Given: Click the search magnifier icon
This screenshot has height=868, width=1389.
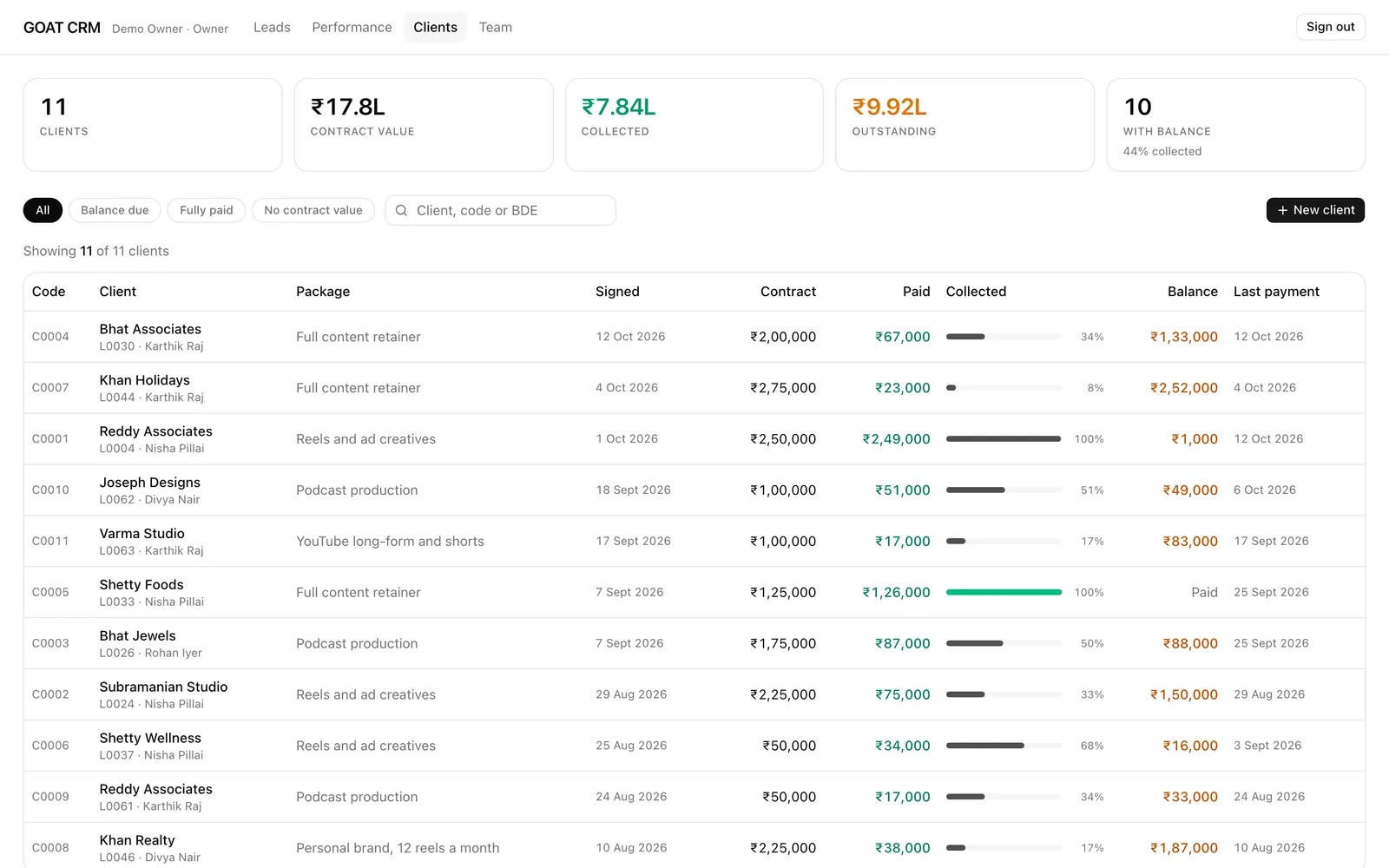Looking at the screenshot, I should (401, 210).
